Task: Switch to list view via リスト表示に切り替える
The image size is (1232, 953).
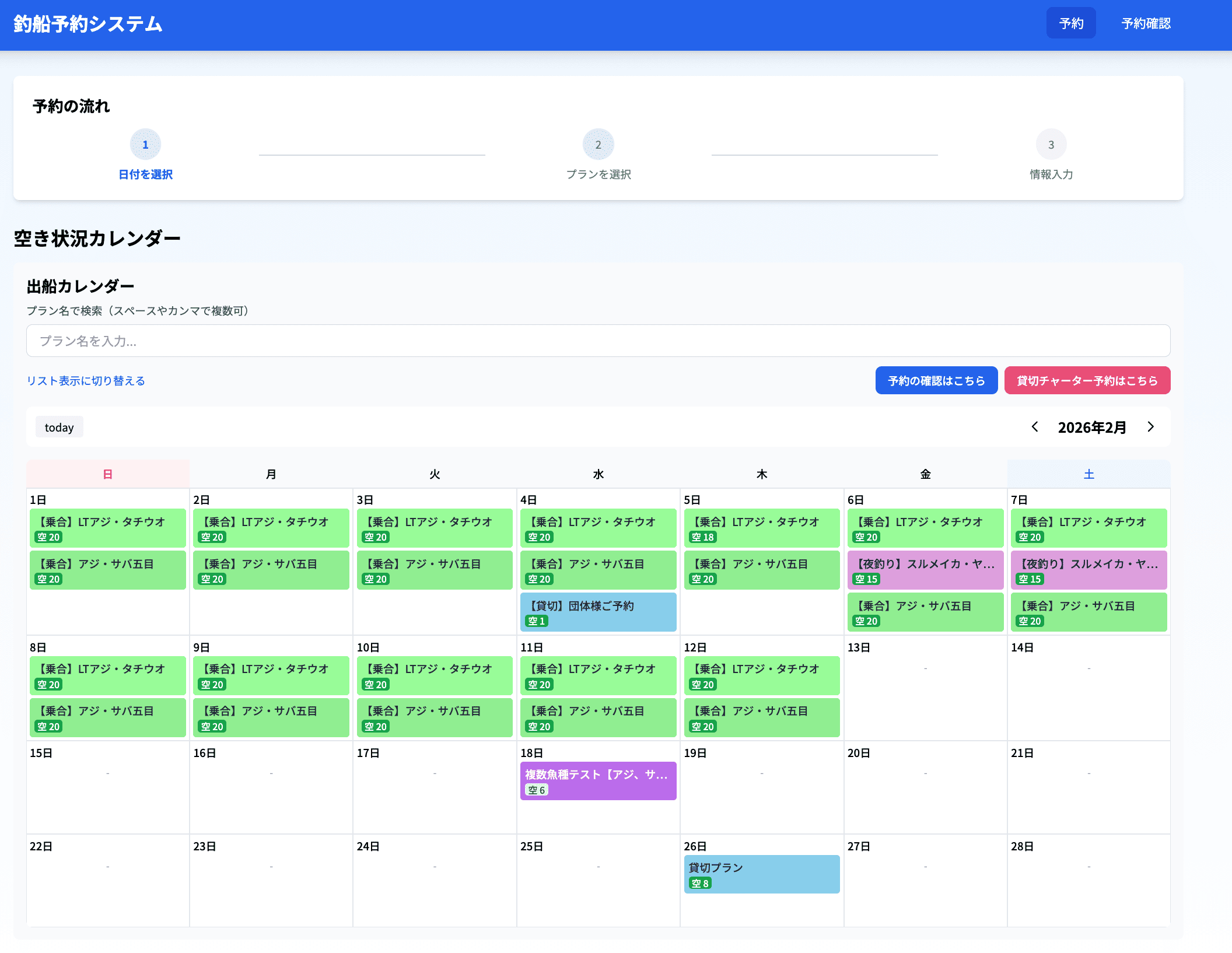Action: coord(86,381)
